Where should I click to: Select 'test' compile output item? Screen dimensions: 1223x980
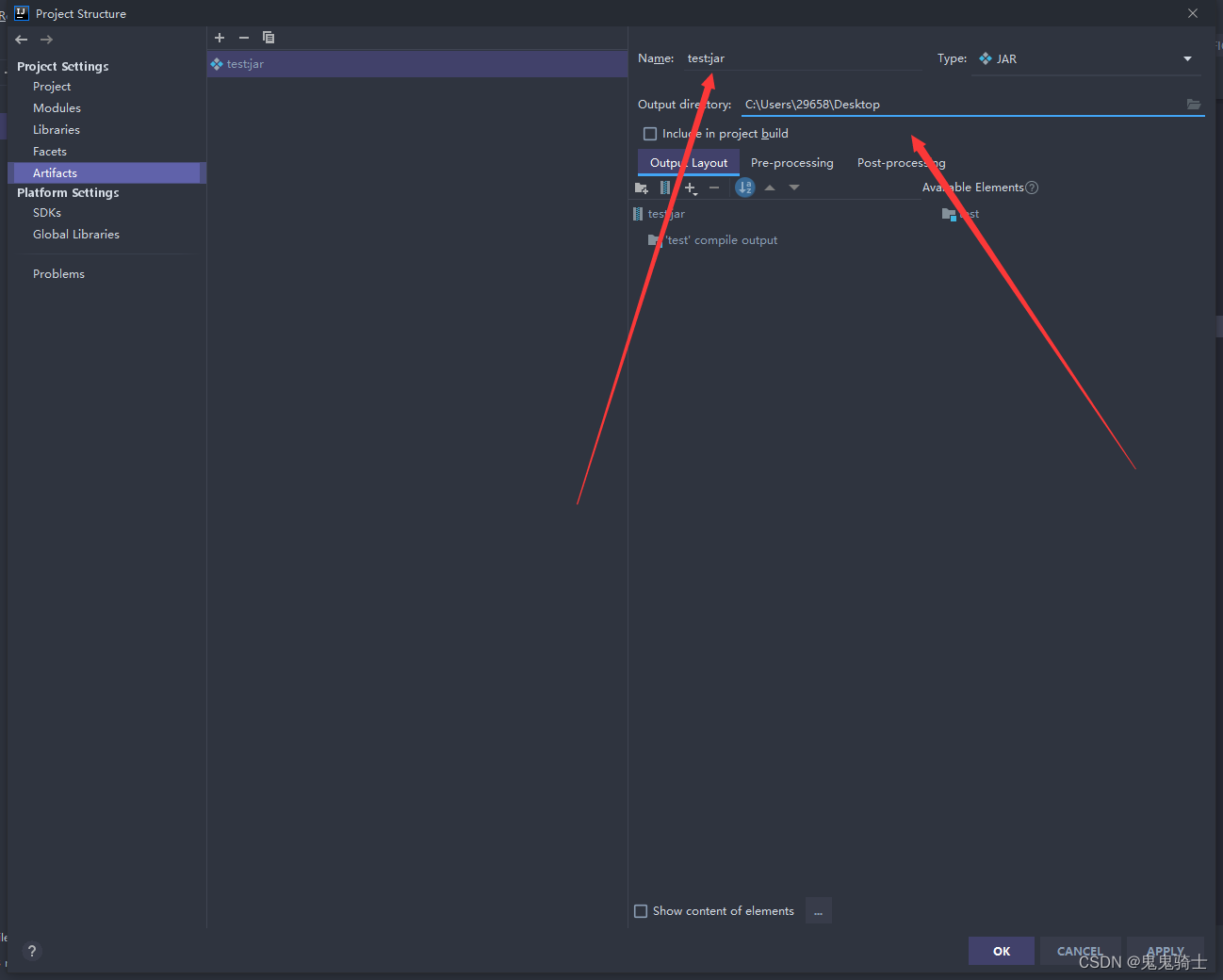tap(714, 240)
